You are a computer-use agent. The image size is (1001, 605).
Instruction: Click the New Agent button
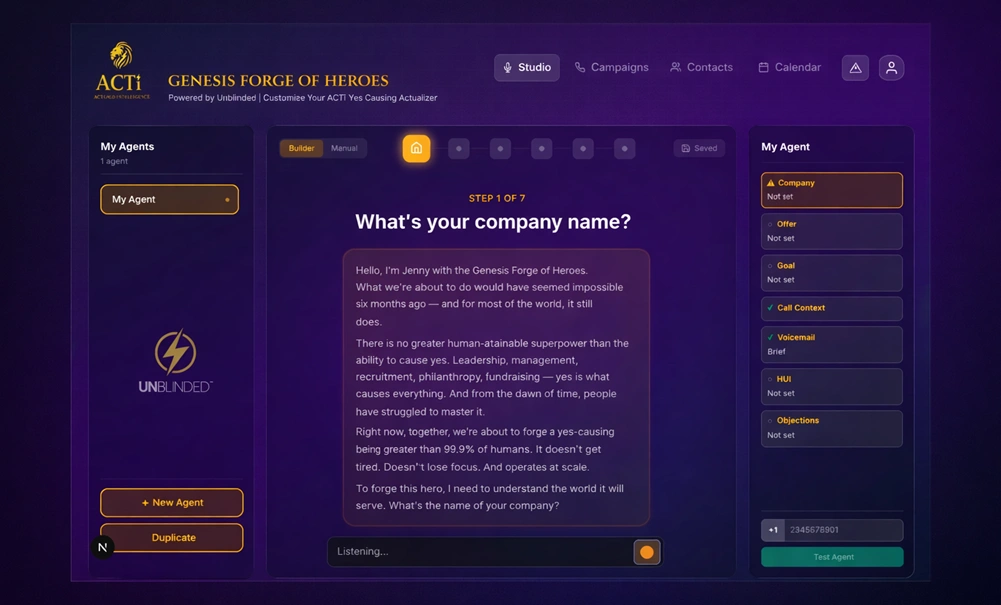pos(171,503)
